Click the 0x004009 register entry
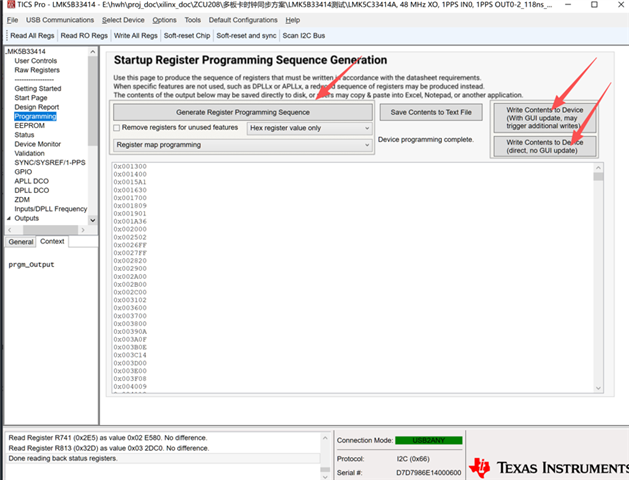 coord(130,387)
